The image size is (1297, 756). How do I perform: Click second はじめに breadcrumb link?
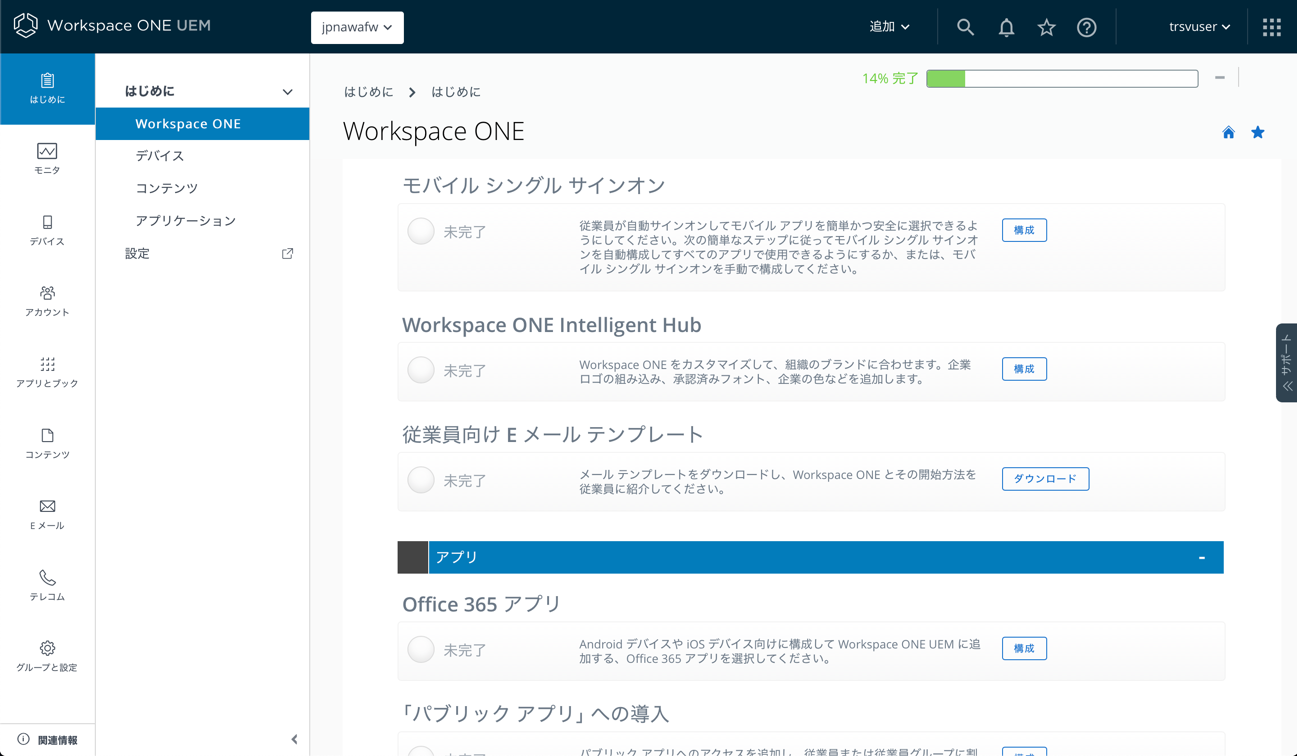(456, 92)
